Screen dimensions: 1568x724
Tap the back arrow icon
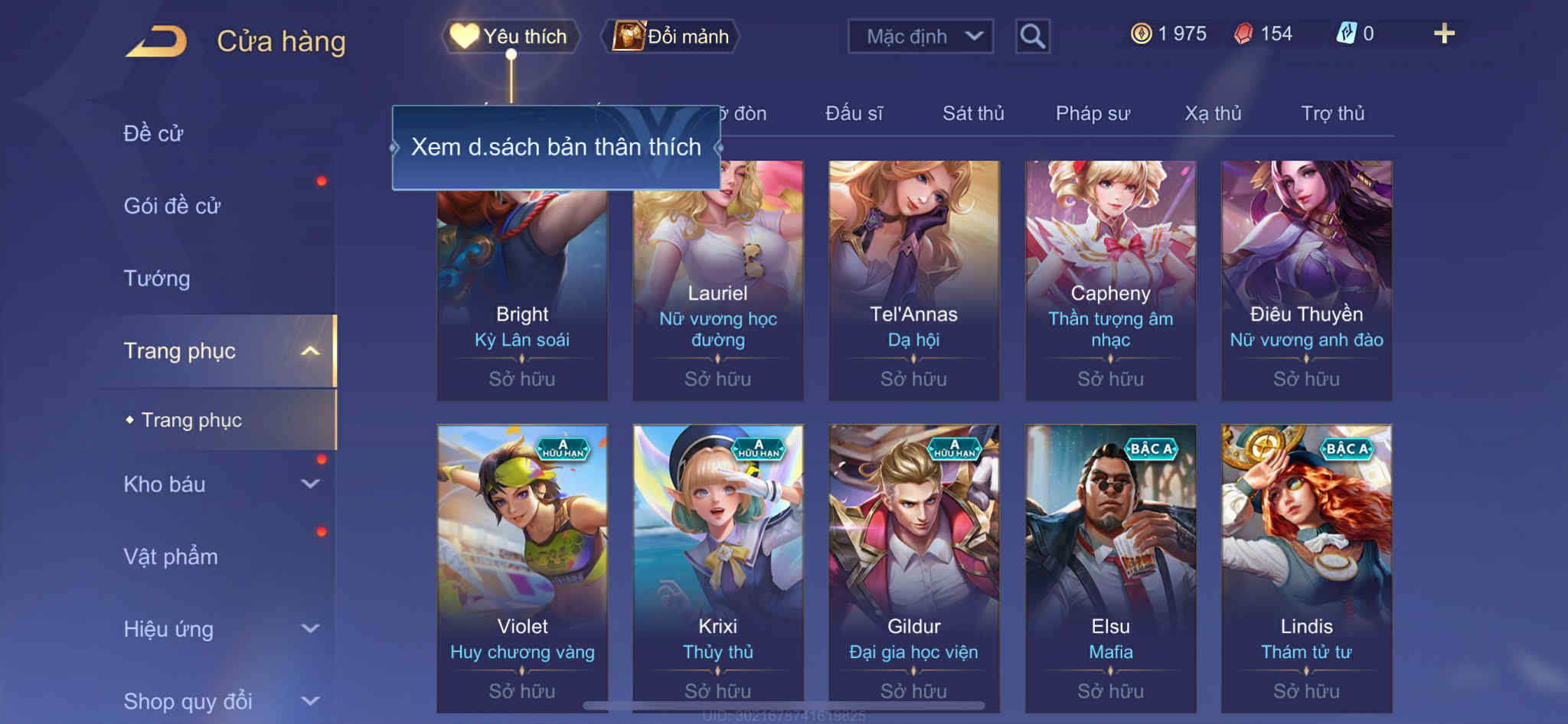click(157, 41)
